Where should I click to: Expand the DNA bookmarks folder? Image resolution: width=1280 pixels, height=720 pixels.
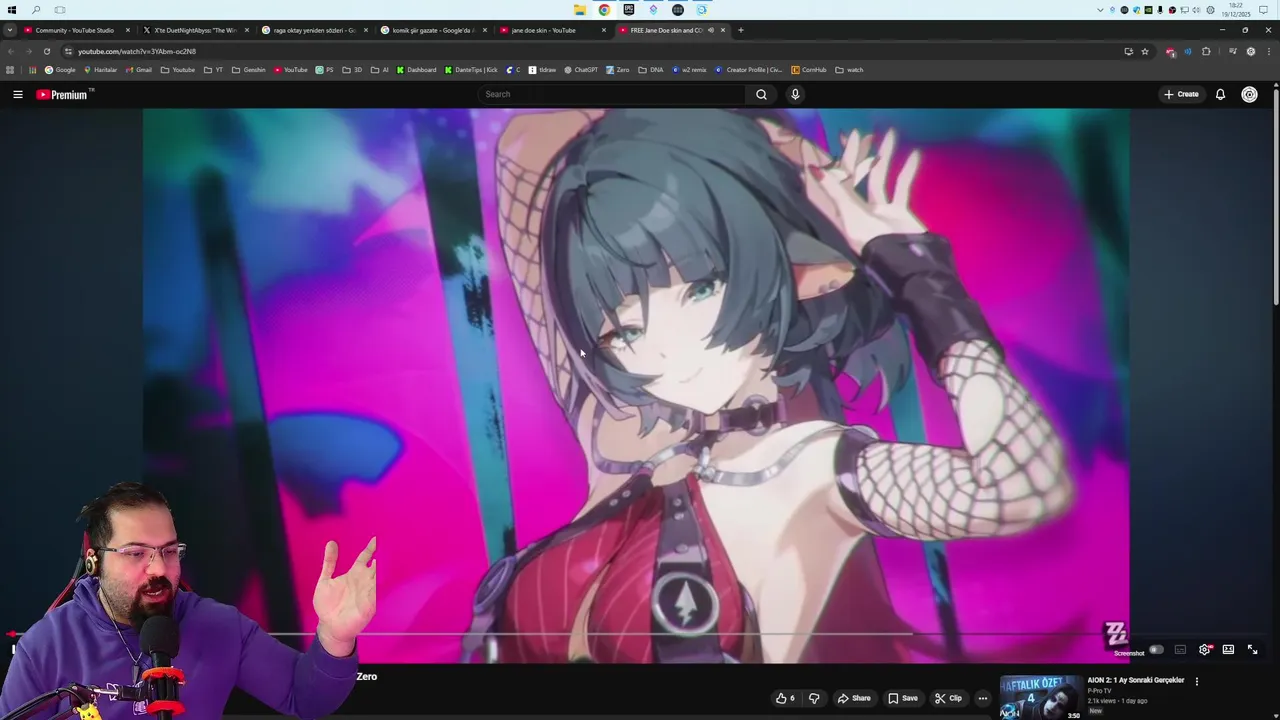(651, 70)
